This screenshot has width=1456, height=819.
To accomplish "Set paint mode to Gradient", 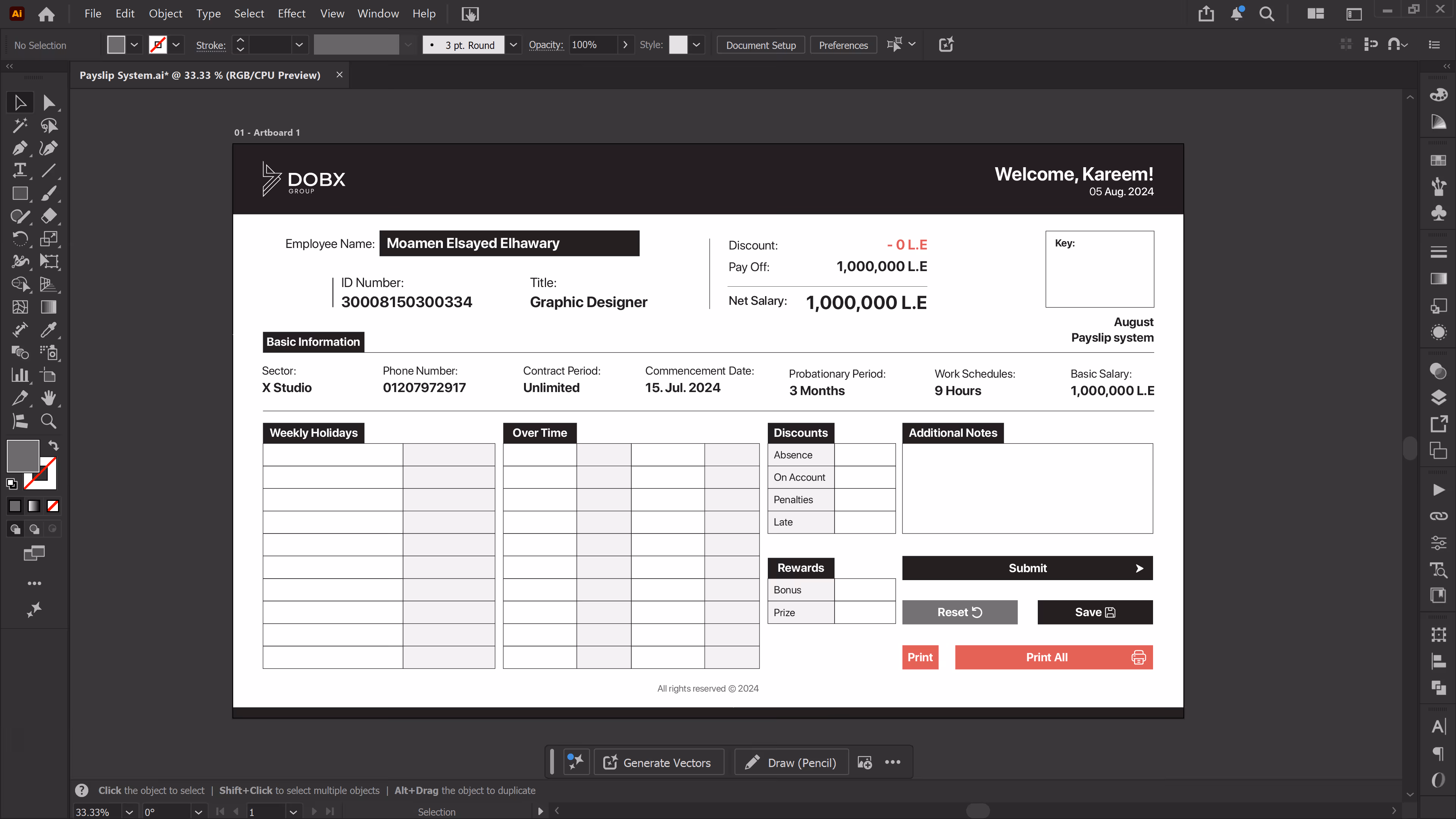I will pyautogui.click(x=34, y=506).
